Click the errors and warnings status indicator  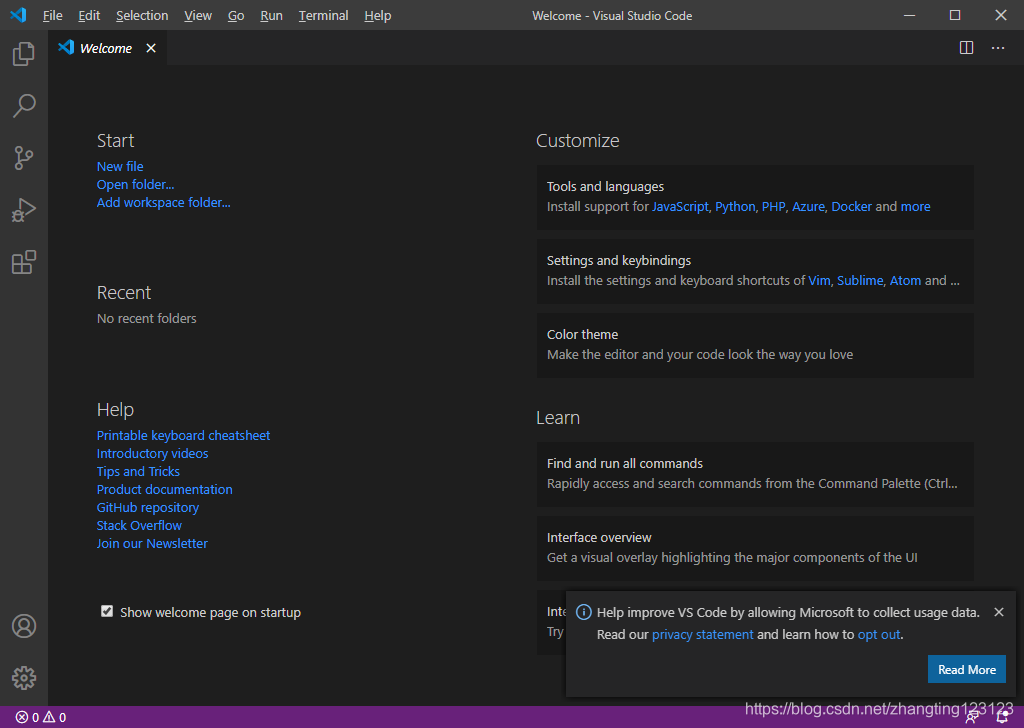click(40, 717)
